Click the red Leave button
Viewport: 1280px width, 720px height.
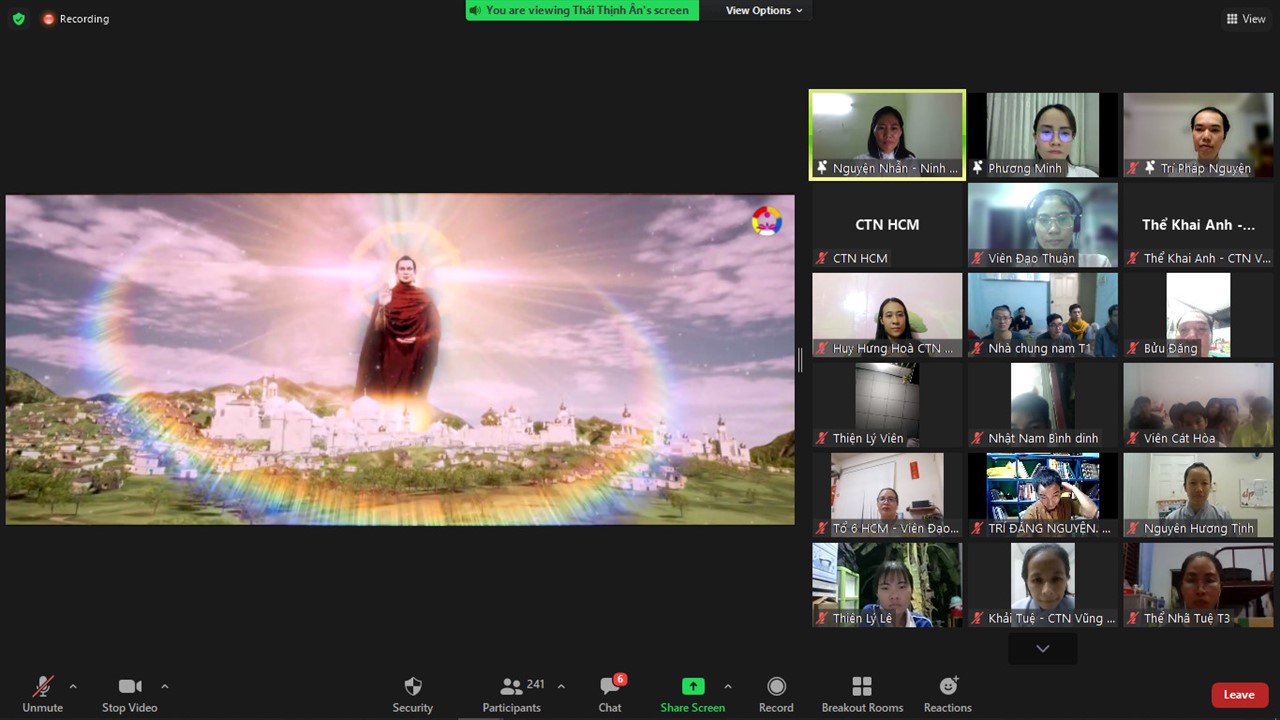pyautogui.click(x=1239, y=695)
